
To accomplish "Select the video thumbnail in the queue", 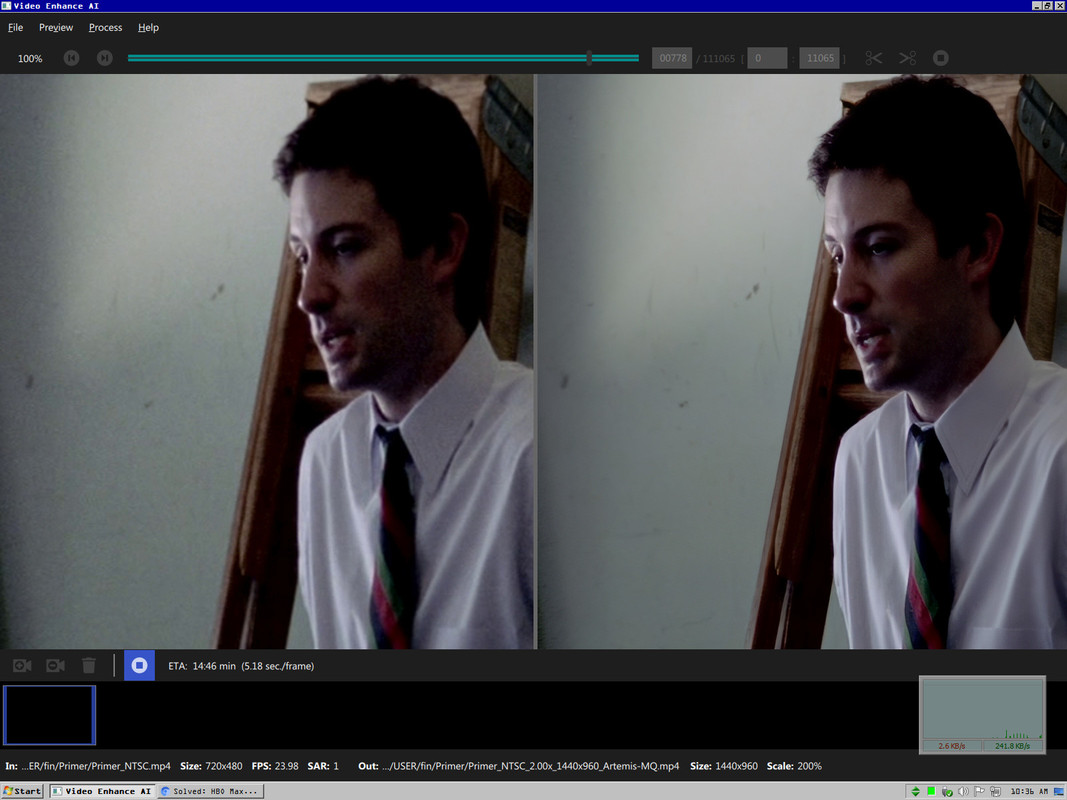I will [50, 715].
